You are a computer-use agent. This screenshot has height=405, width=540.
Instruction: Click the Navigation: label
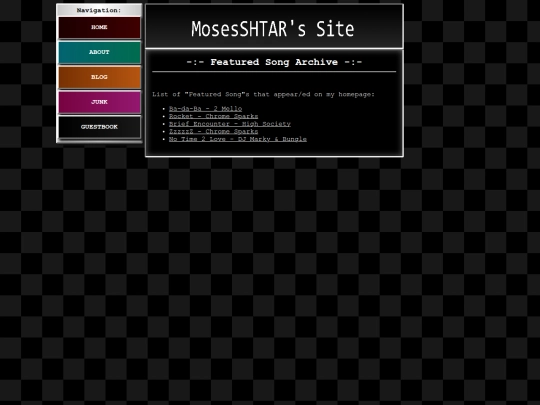(x=99, y=10)
